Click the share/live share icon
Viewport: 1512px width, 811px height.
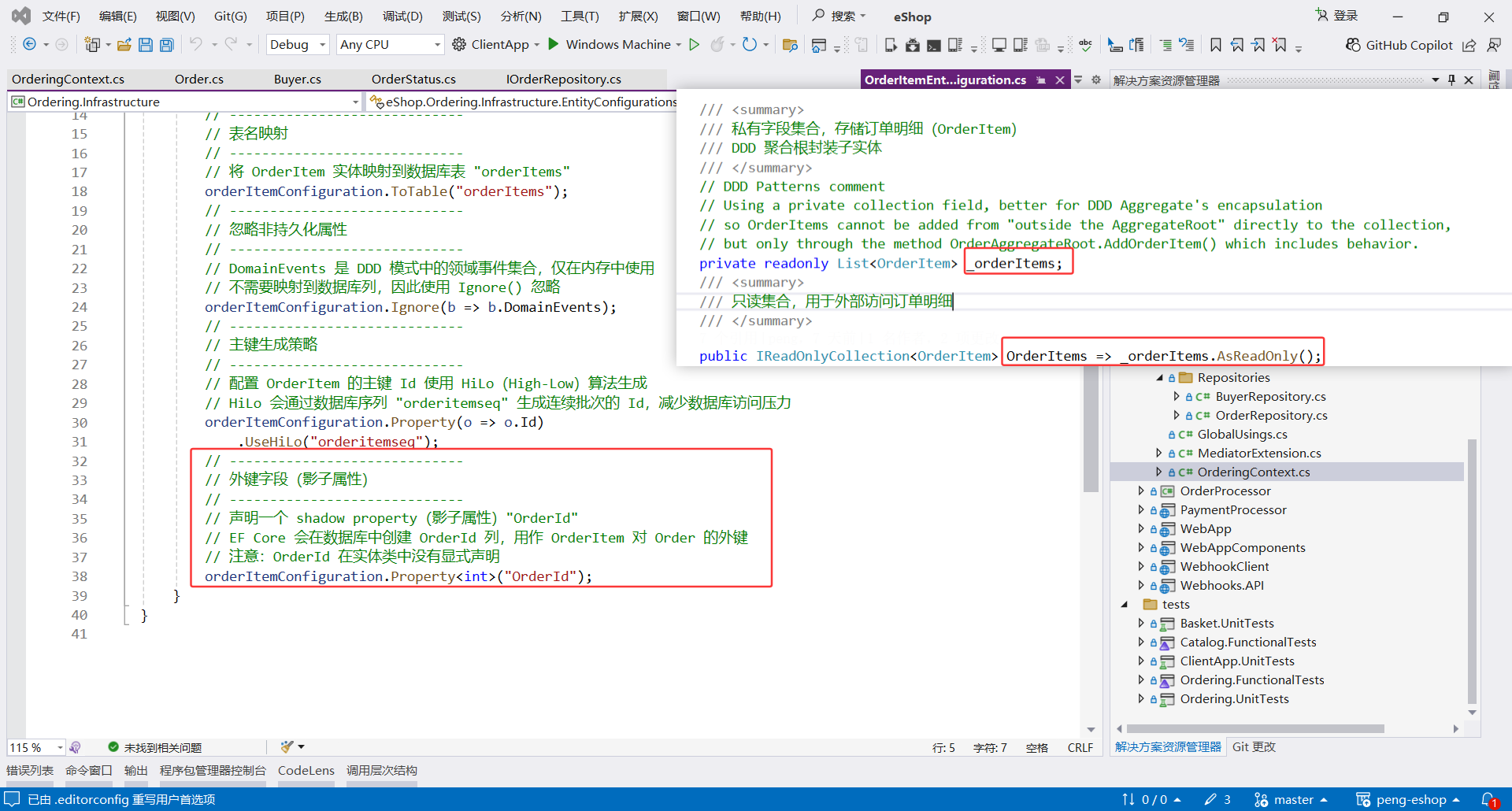pos(1469,45)
